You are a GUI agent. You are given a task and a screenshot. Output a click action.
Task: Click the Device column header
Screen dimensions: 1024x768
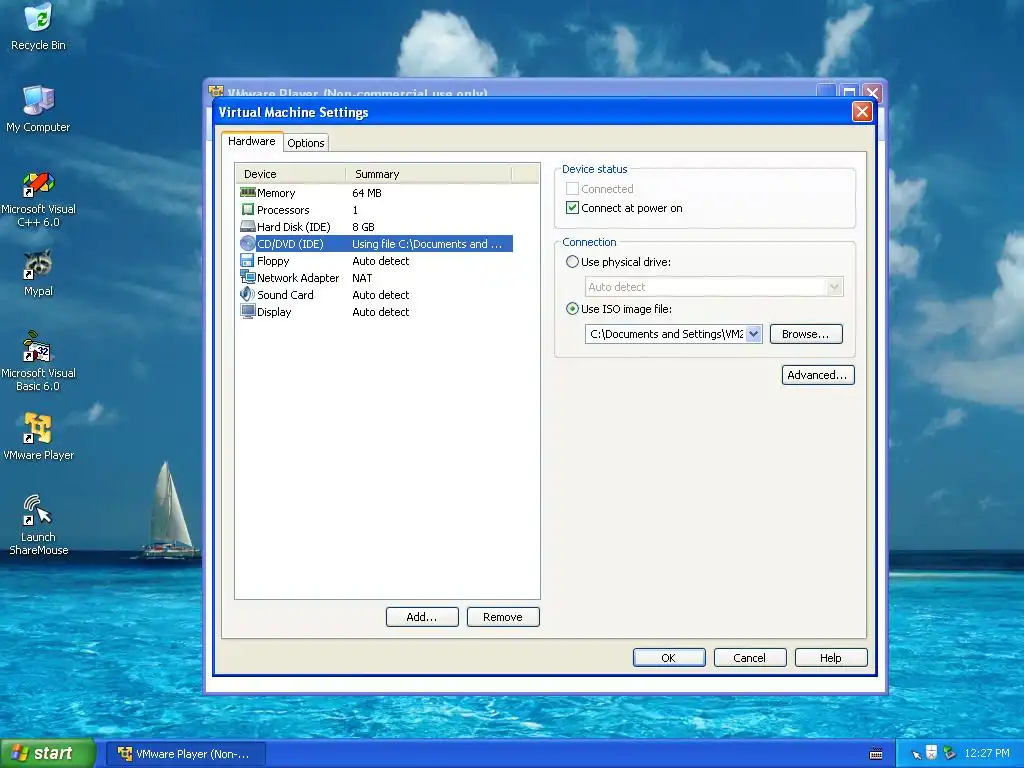[291, 174]
